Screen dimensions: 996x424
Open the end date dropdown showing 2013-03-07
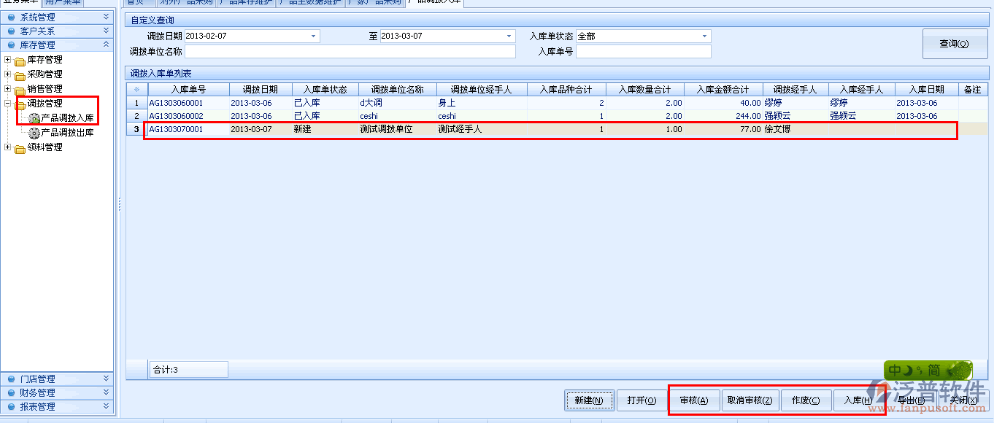tap(509, 37)
